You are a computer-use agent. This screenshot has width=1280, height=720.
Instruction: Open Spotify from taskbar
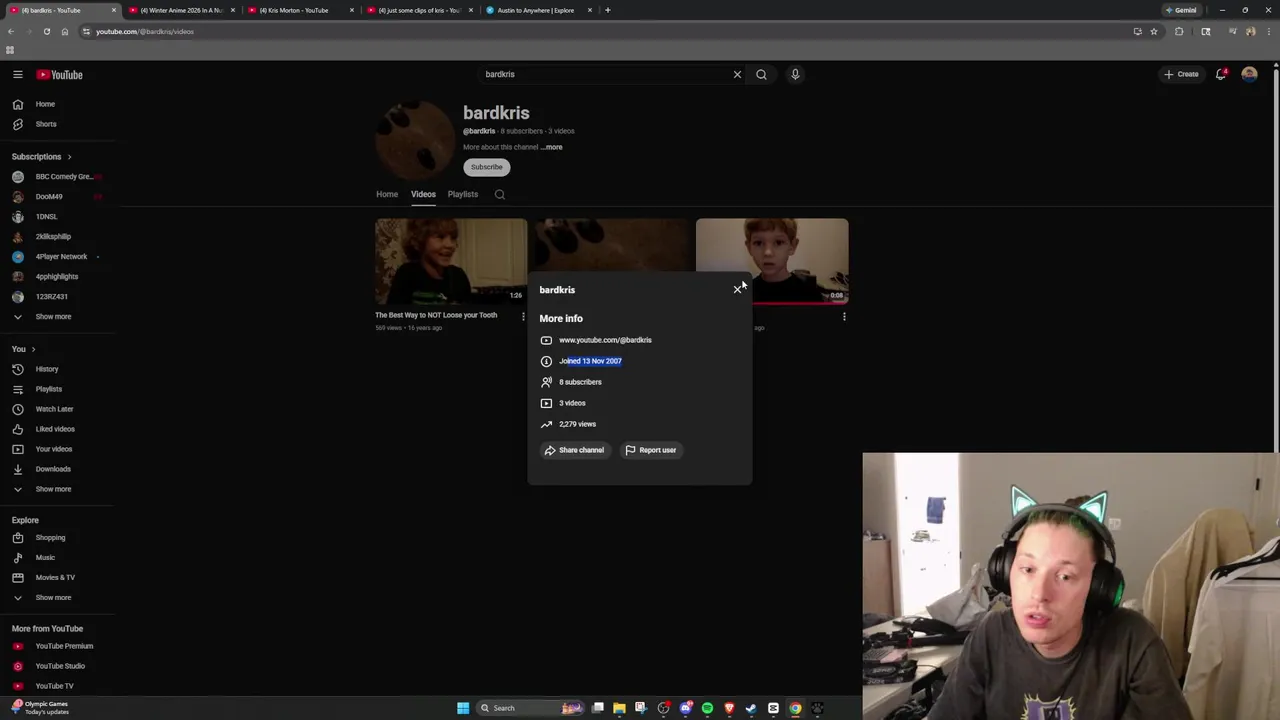(x=707, y=708)
